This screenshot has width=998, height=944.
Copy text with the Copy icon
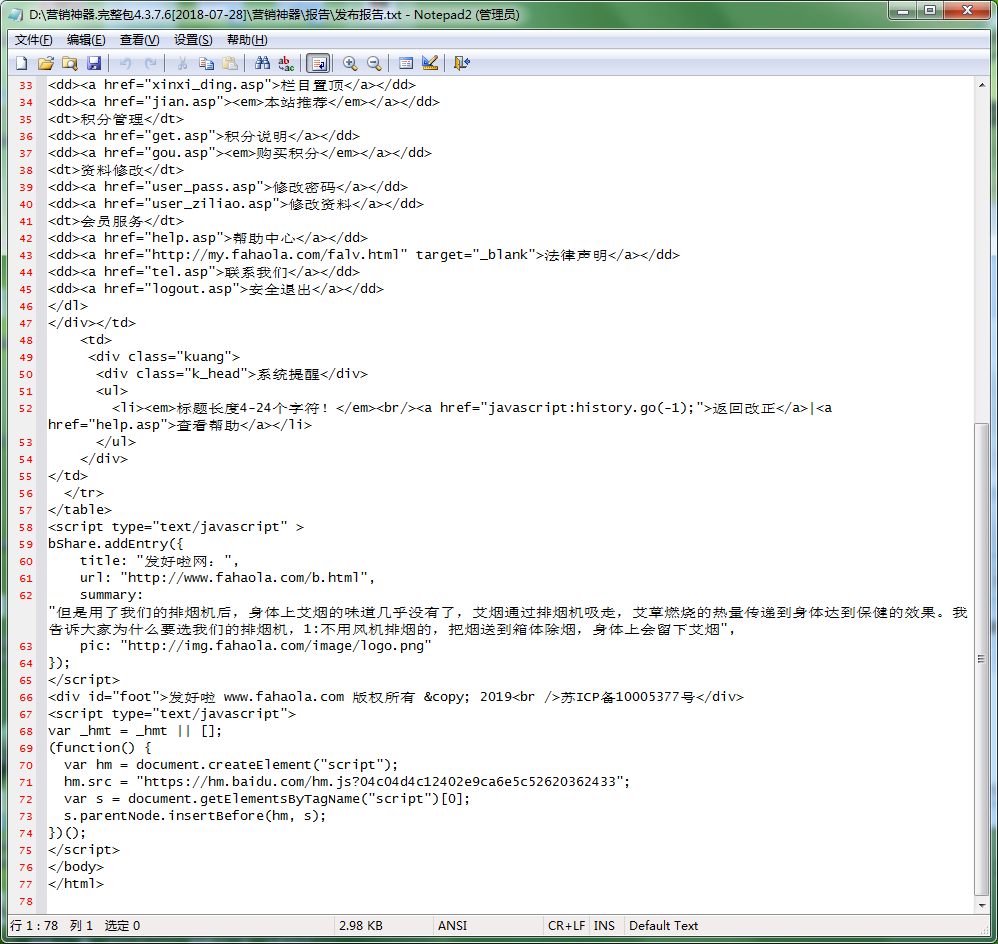point(207,62)
